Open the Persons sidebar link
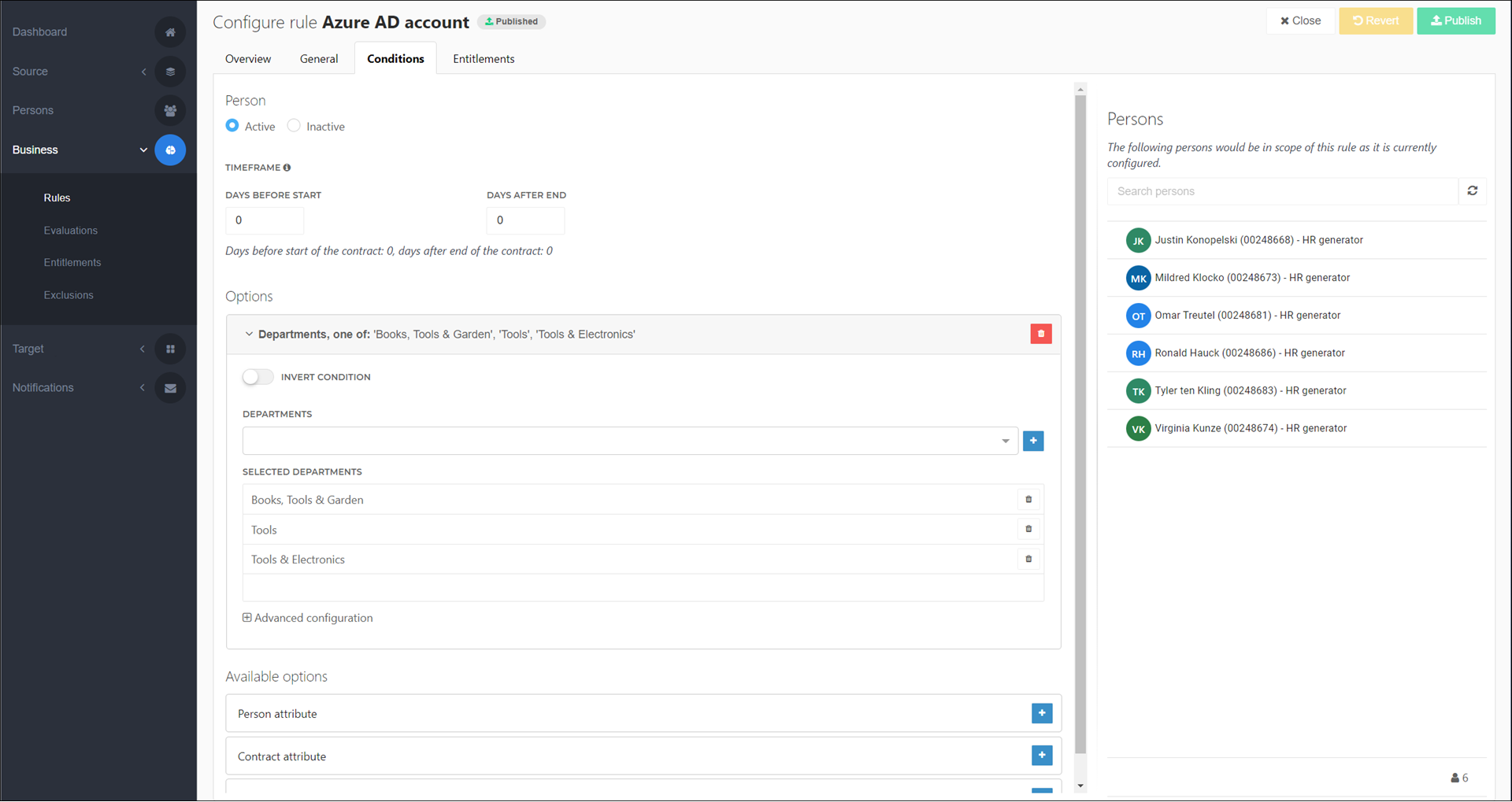Image resolution: width=1512 pixels, height=802 pixels. [33, 111]
